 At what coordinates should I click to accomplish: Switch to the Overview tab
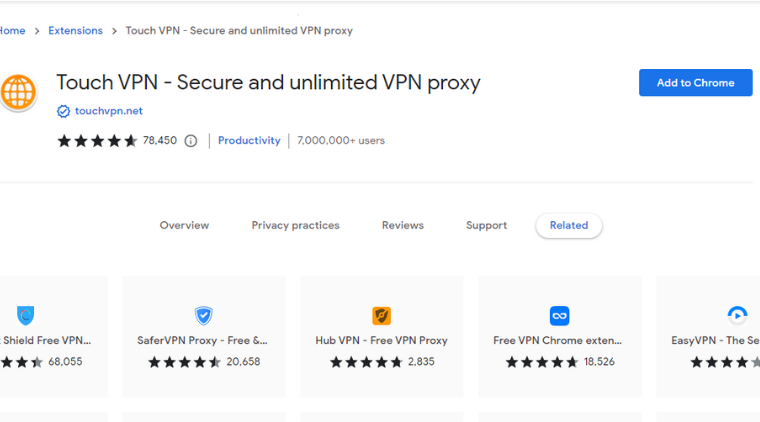184,225
